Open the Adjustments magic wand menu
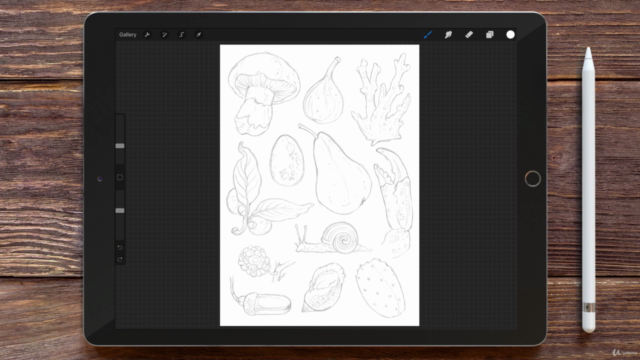640x360 pixels. tap(164, 35)
